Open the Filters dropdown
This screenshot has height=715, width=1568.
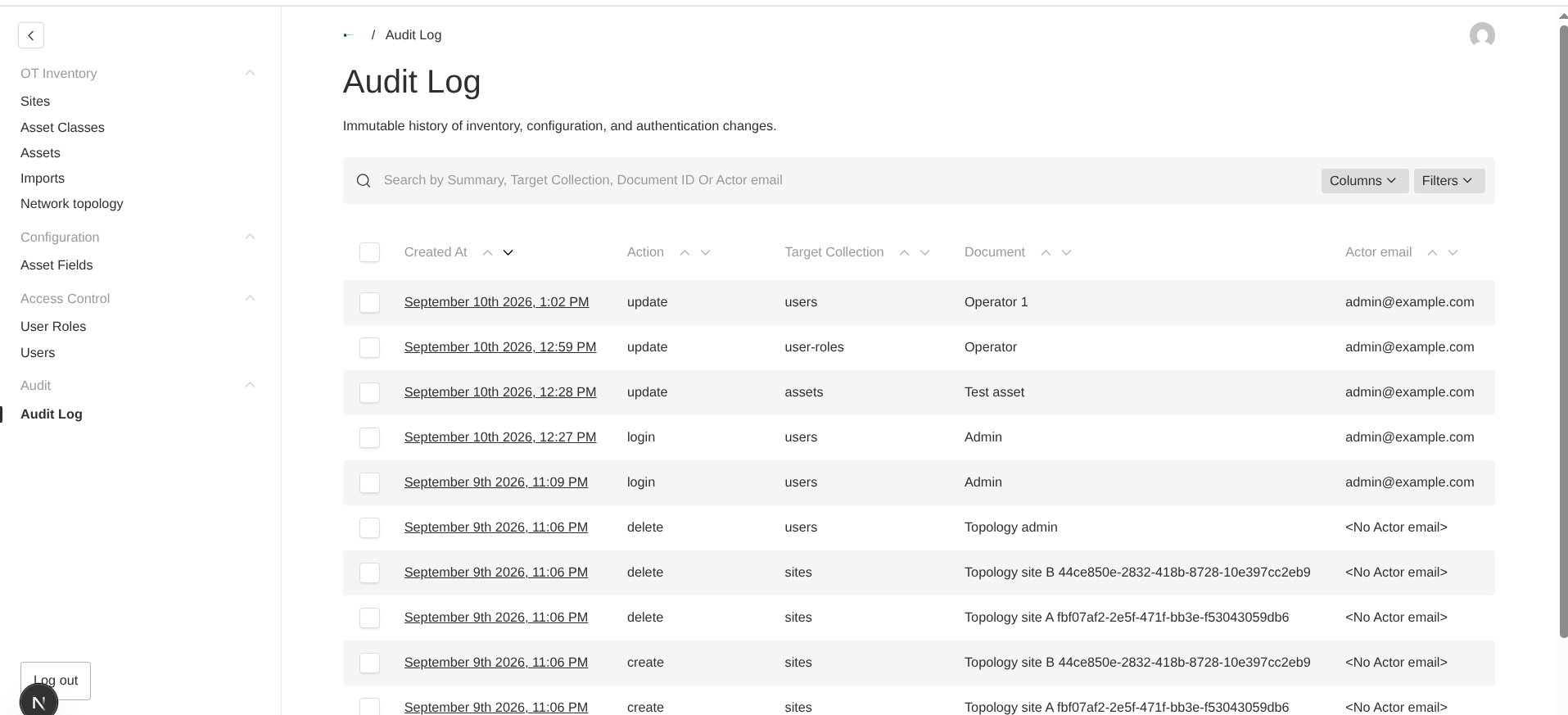pos(1448,181)
